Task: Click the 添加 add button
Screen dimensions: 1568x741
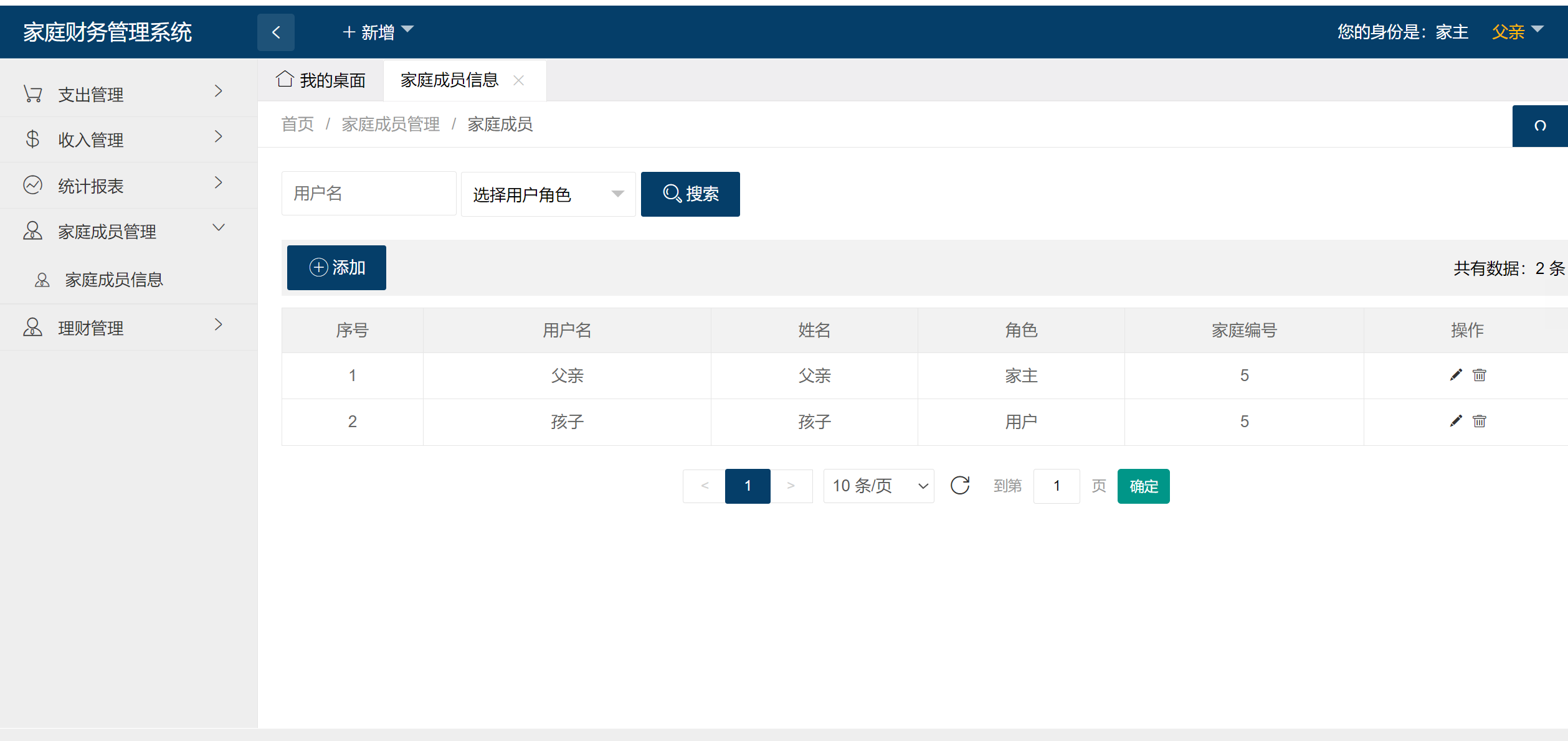Action: point(336,267)
